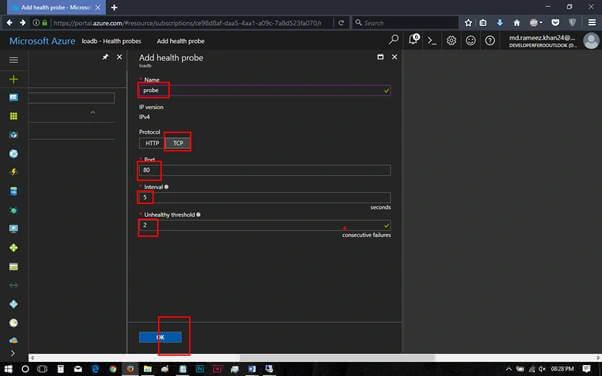Reload the page with refresh icon

341,23
